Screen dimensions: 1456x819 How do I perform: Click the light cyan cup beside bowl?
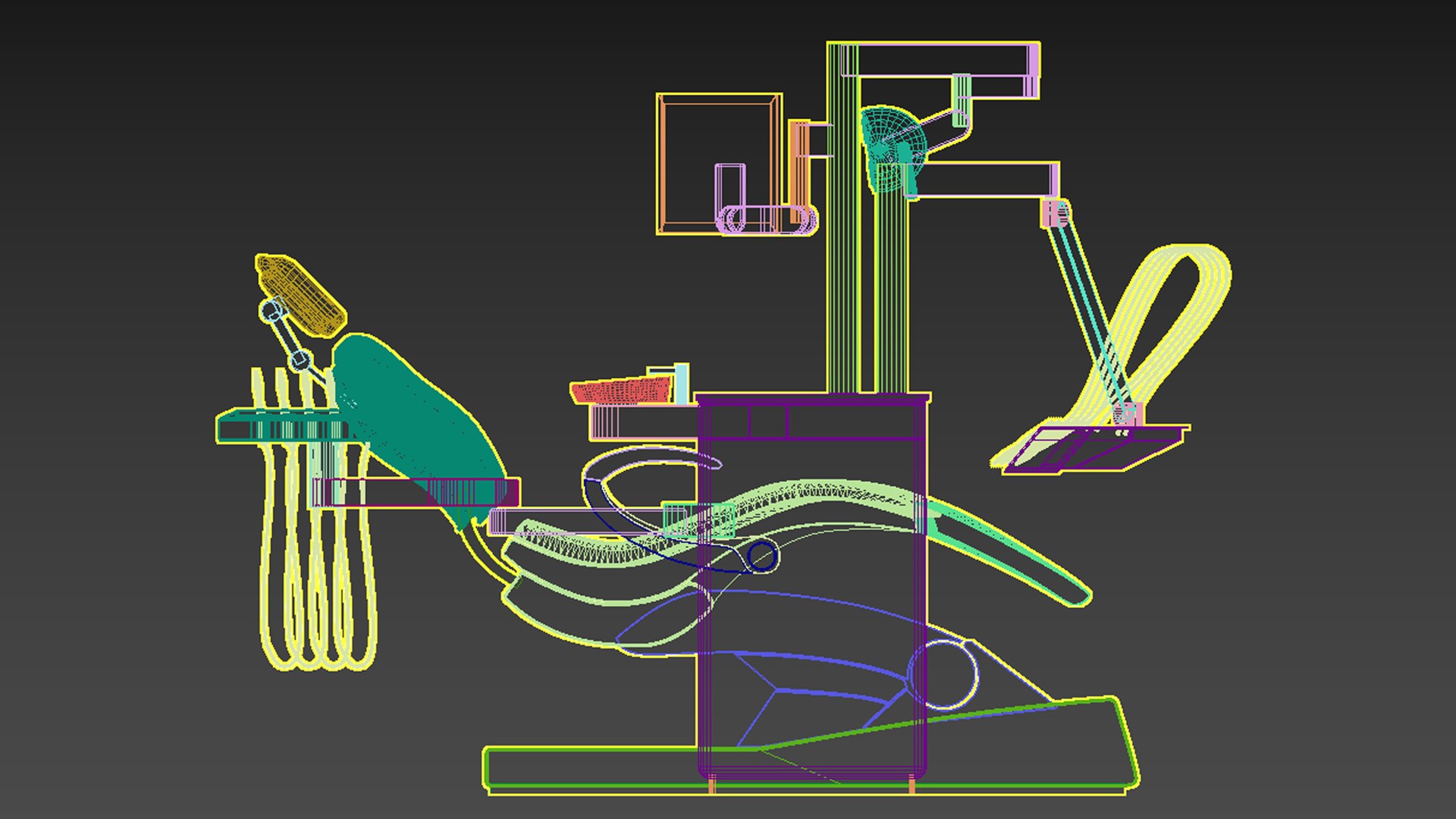(x=682, y=384)
